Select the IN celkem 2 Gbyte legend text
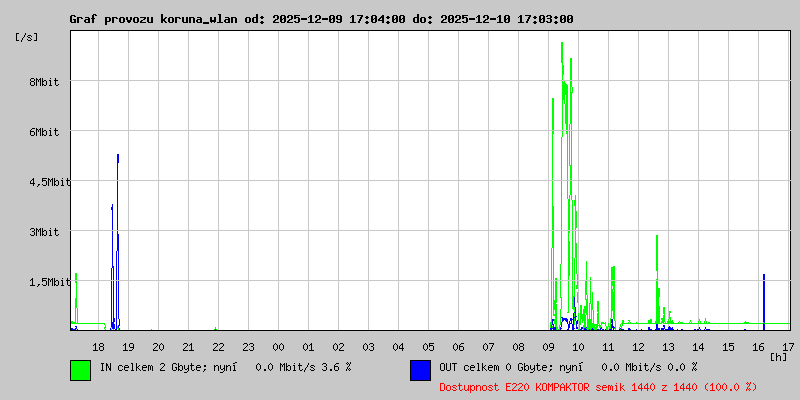The width and height of the screenshot is (800, 400). point(226,367)
